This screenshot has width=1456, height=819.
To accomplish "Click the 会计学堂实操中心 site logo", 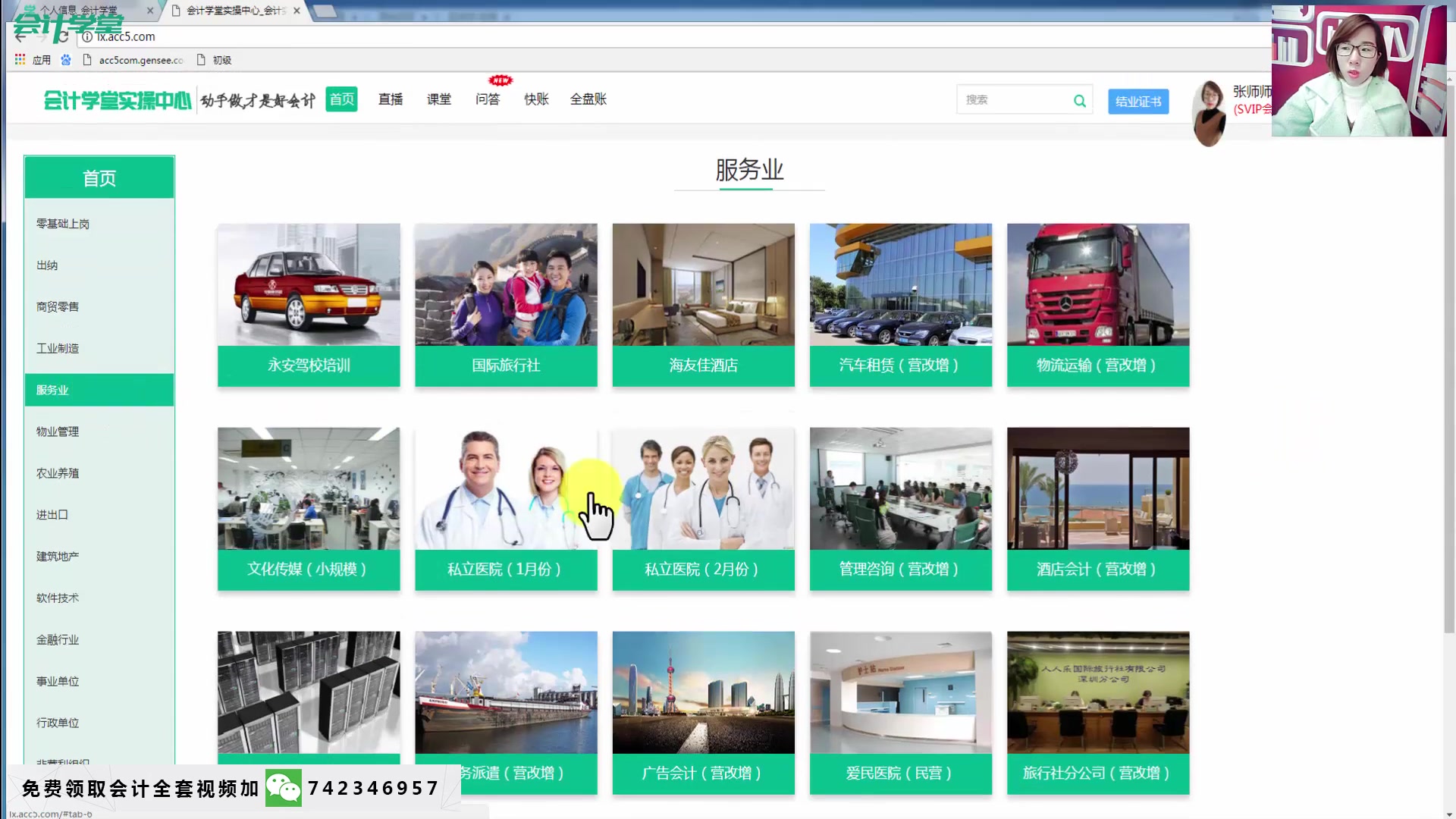I will coord(118,100).
